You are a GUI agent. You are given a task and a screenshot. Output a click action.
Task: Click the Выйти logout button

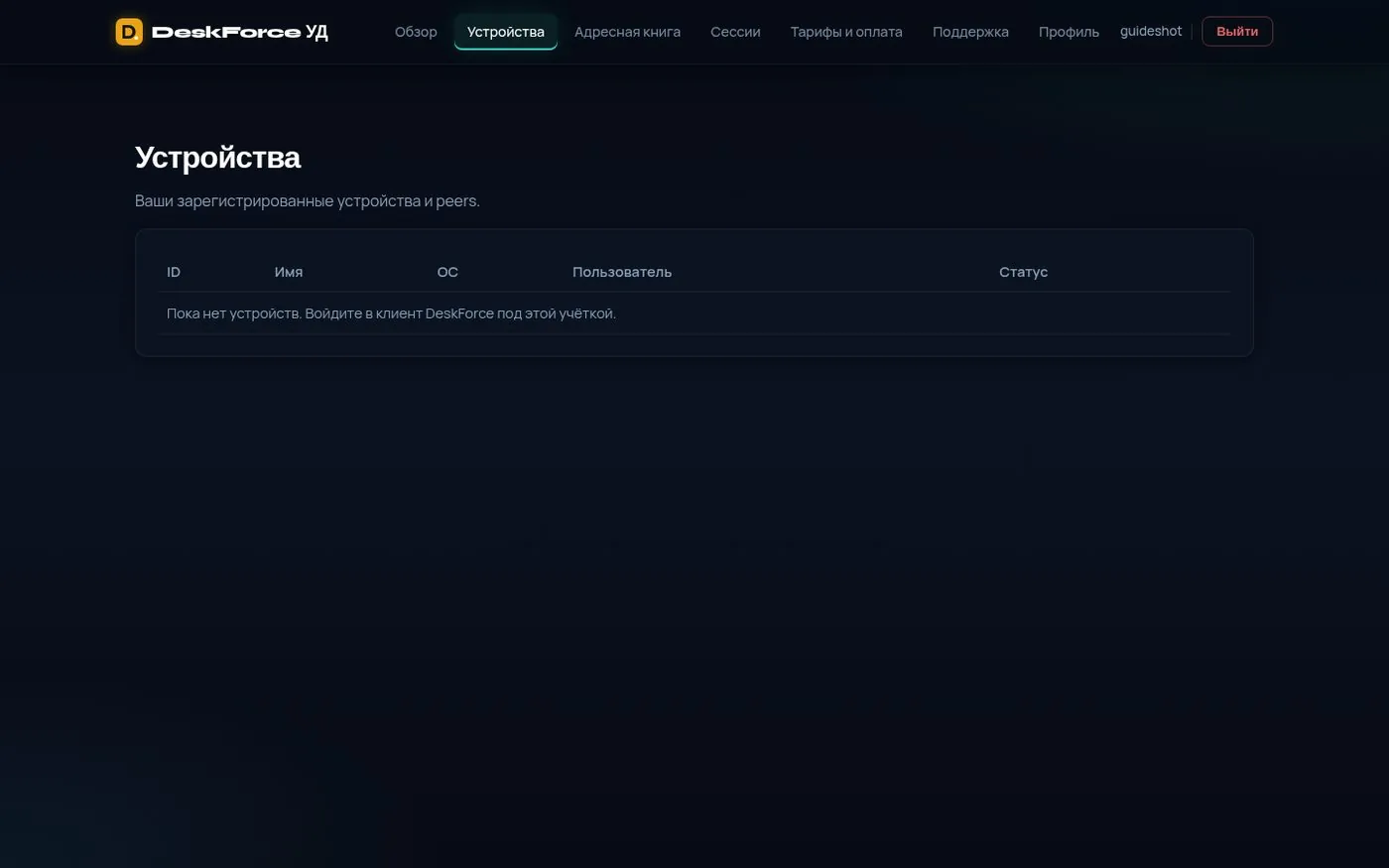[1237, 32]
